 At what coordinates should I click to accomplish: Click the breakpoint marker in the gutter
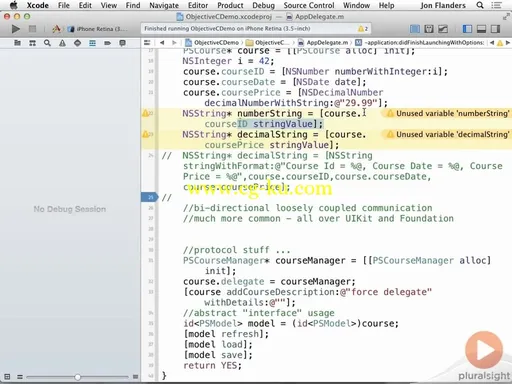pos(149,197)
